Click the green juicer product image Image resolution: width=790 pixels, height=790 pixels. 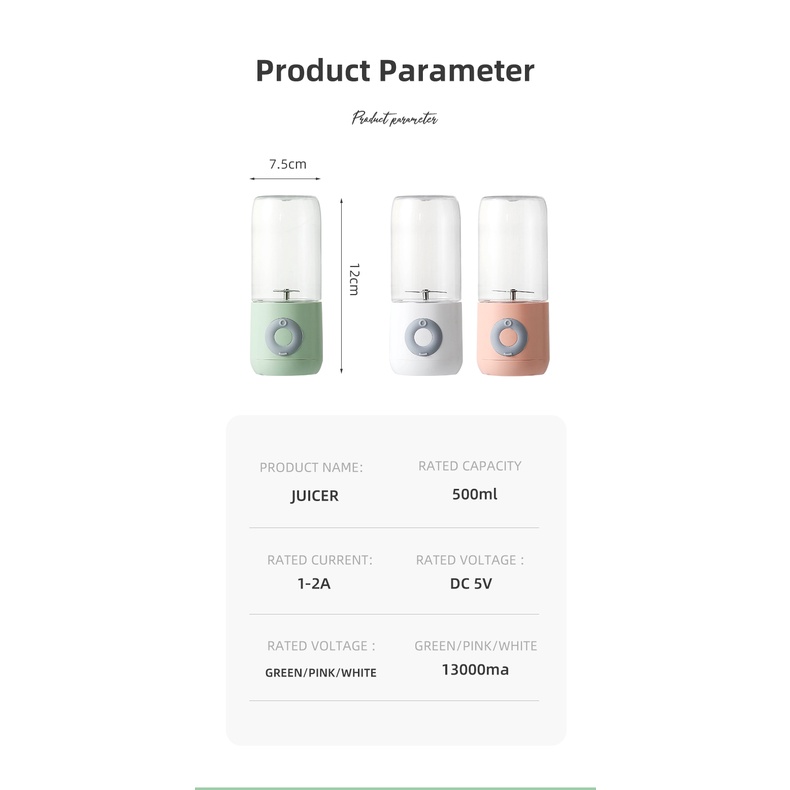(x=286, y=285)
